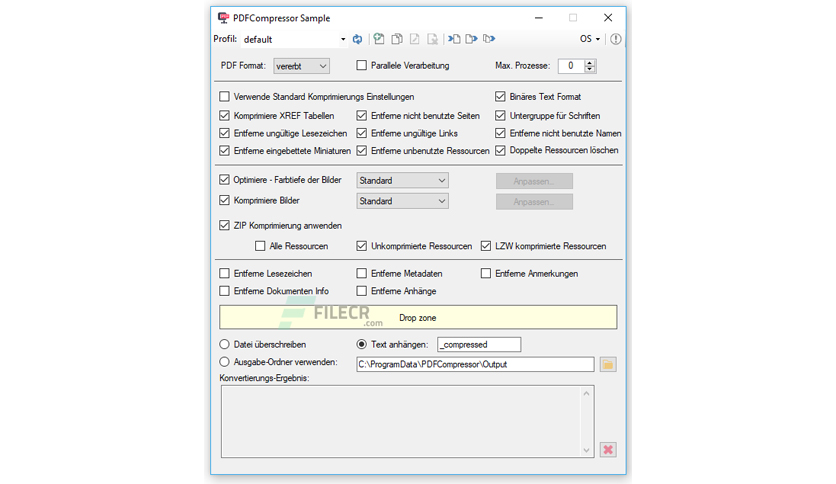Toggle ZIP Komprimierung anwenden
Image resolution: width=836 pixels, height=484 pixels.
pyautogui.click(x=224, y=225)
